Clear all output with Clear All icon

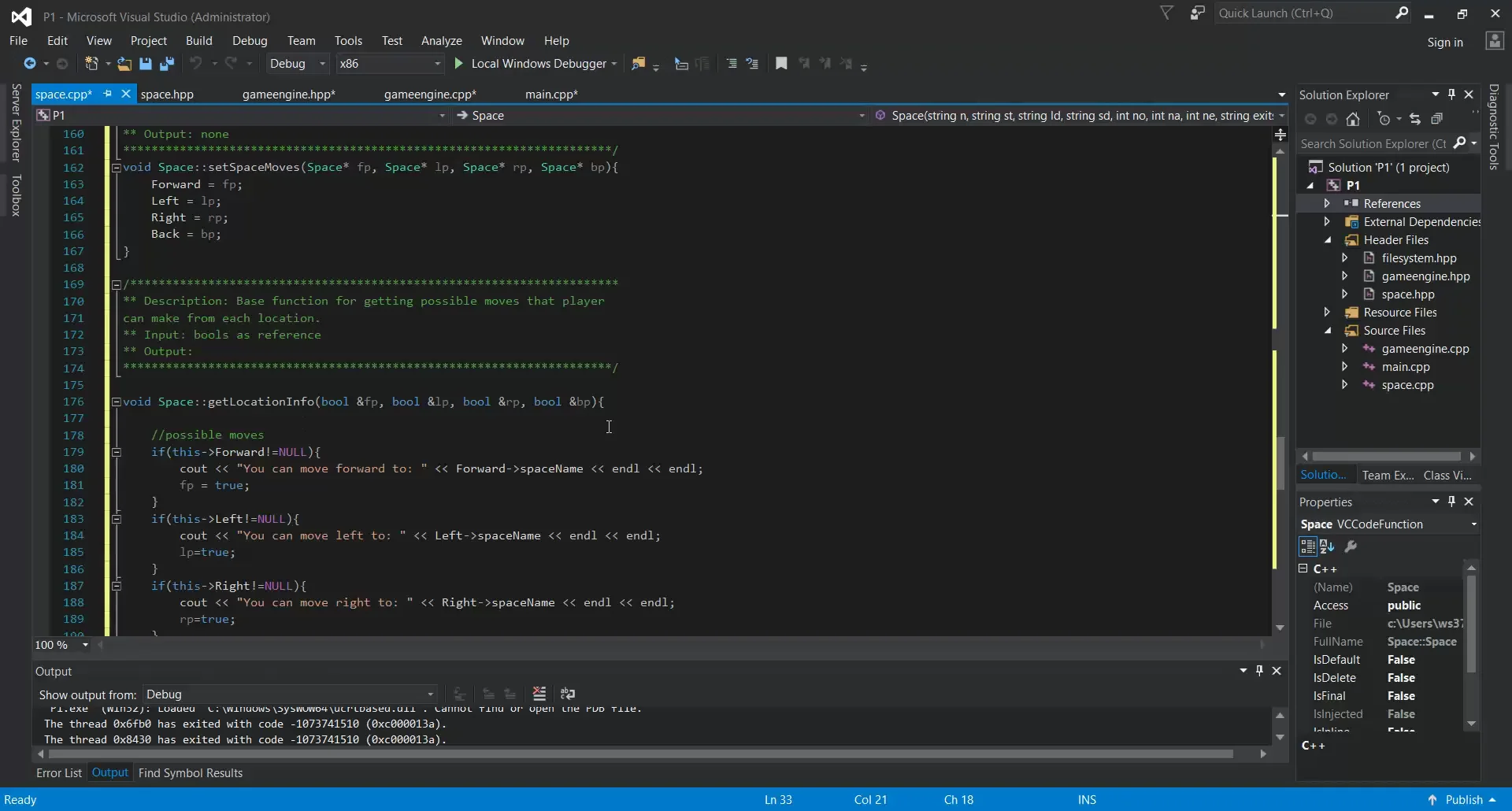pos(539,694)
